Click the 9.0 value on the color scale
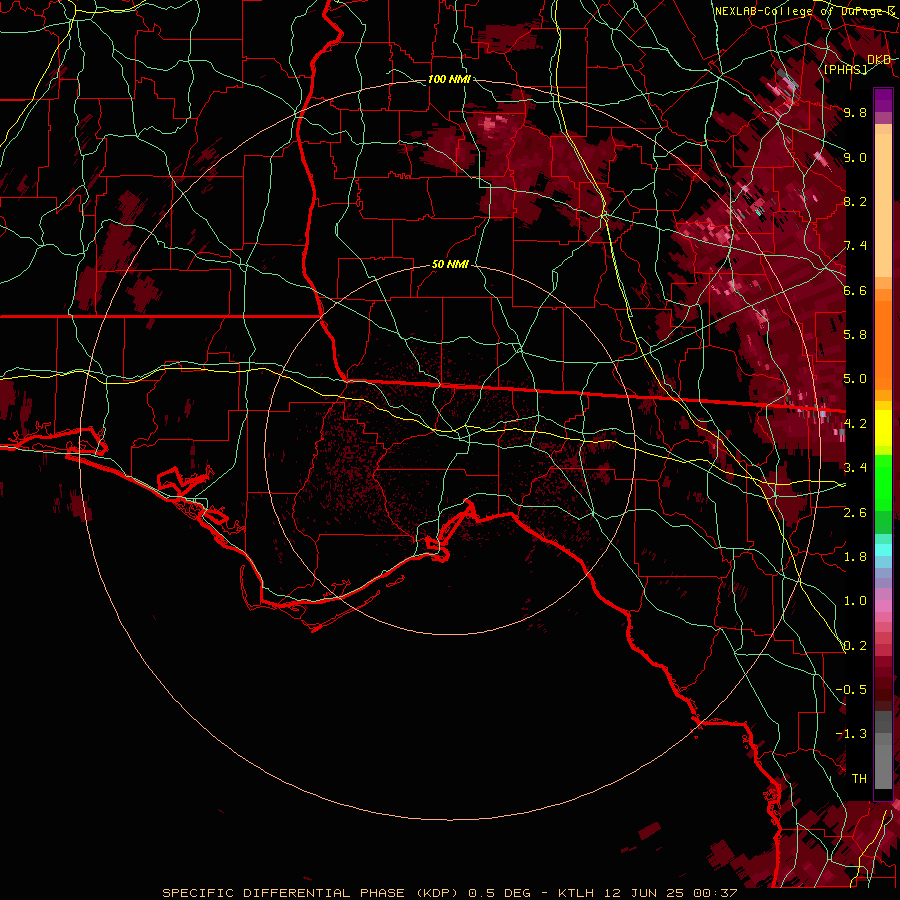The height and width of the screenshot is (900, 900). (x=855, y=157)
